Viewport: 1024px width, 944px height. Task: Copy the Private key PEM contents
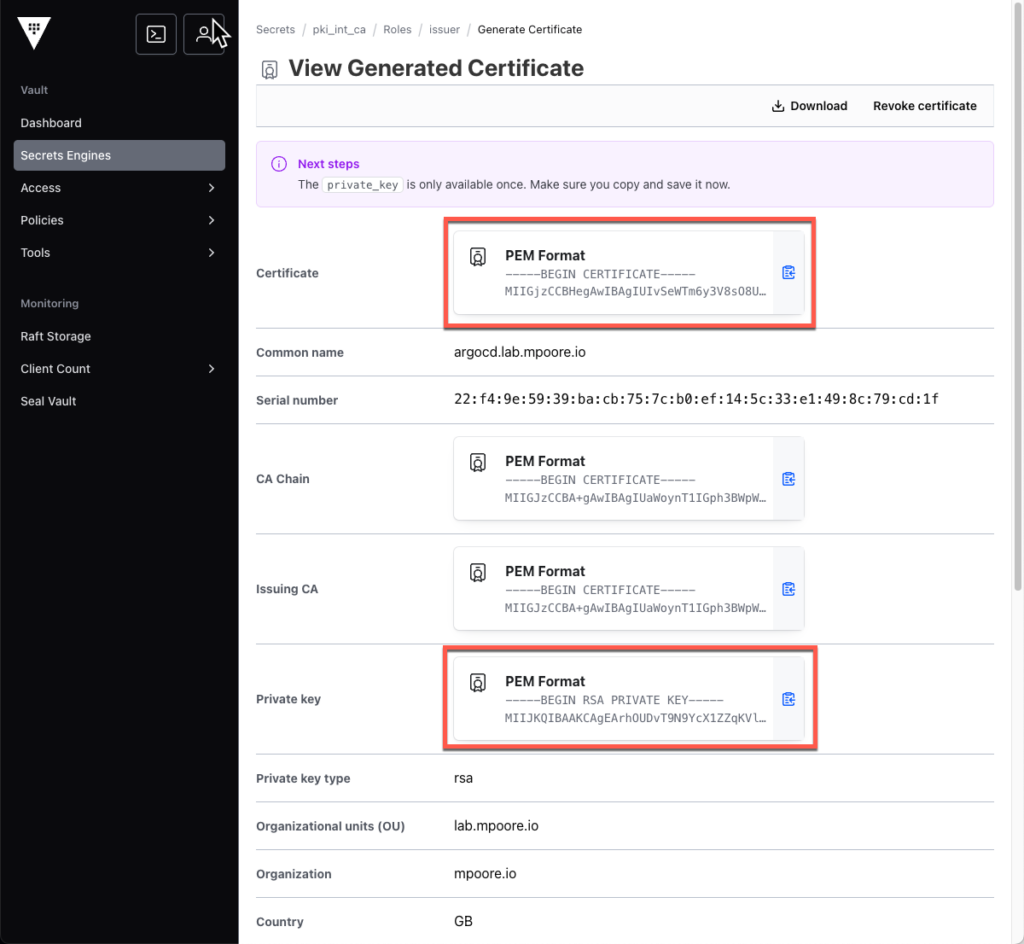(788, 699)
